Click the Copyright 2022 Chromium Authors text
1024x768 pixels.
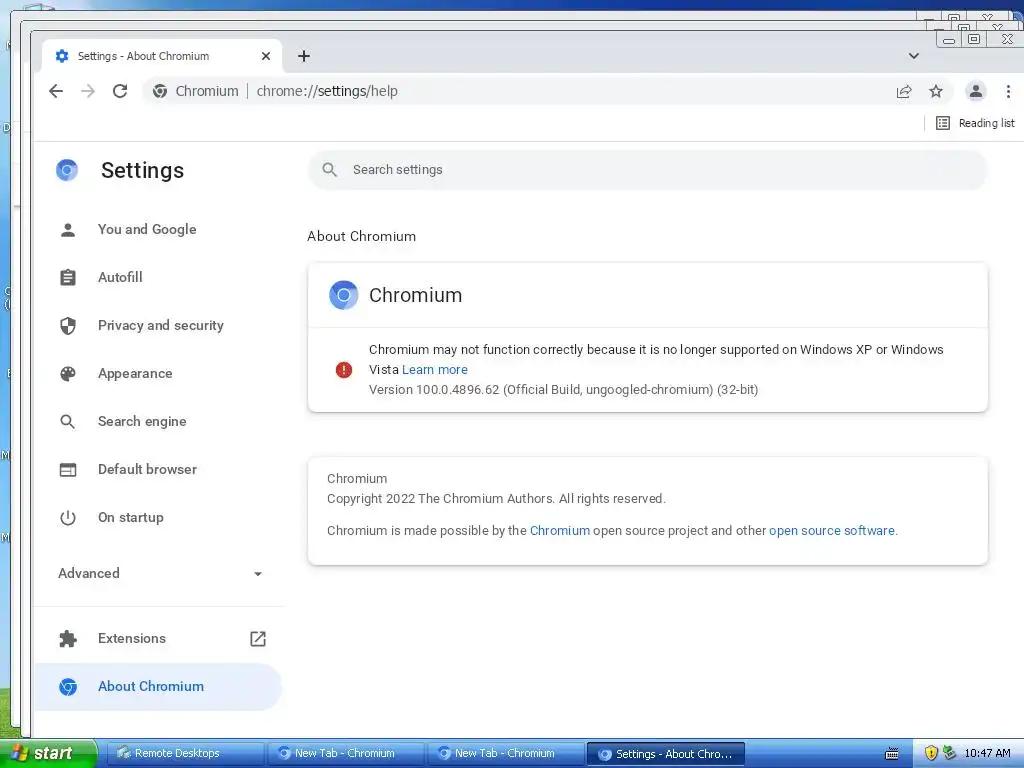click(x=496, y=499)
